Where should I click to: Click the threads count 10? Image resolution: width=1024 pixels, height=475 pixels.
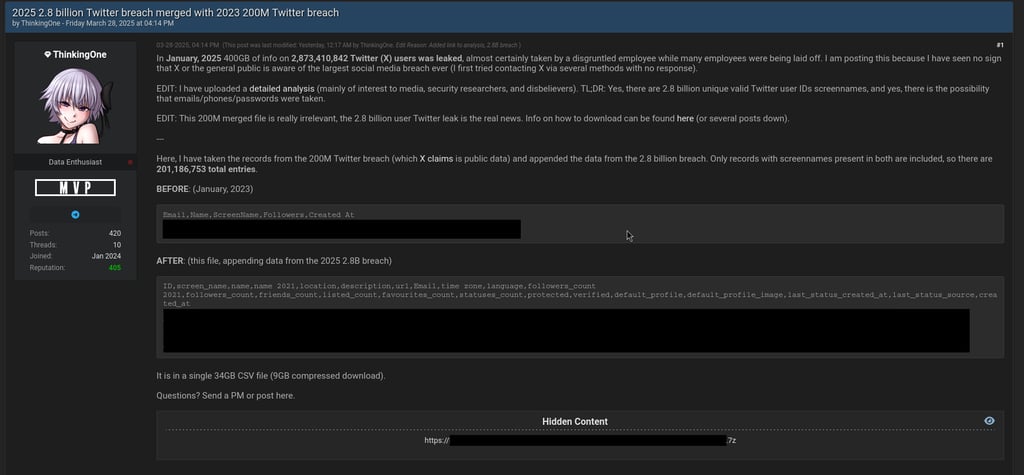(x=117, y=245)
